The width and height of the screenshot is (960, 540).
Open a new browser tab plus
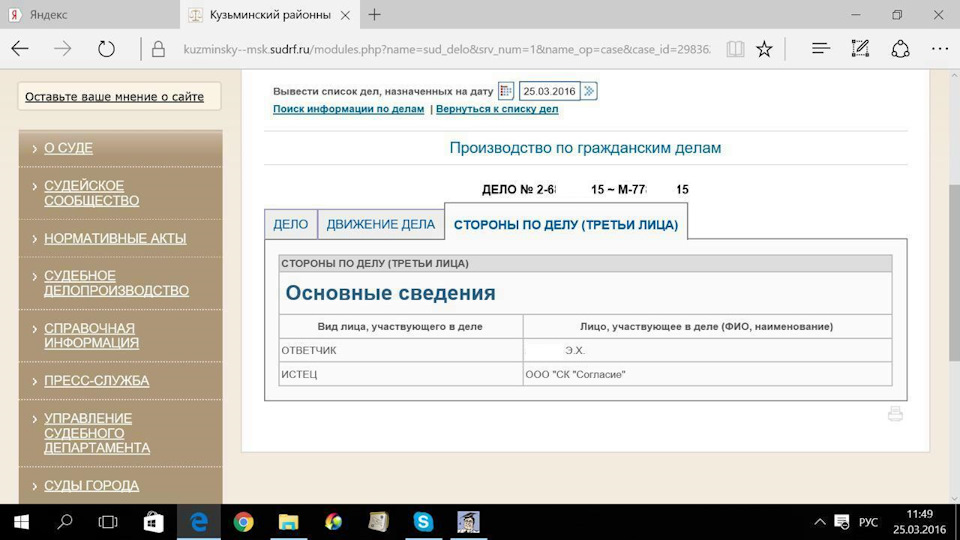[x=374, y=15]
